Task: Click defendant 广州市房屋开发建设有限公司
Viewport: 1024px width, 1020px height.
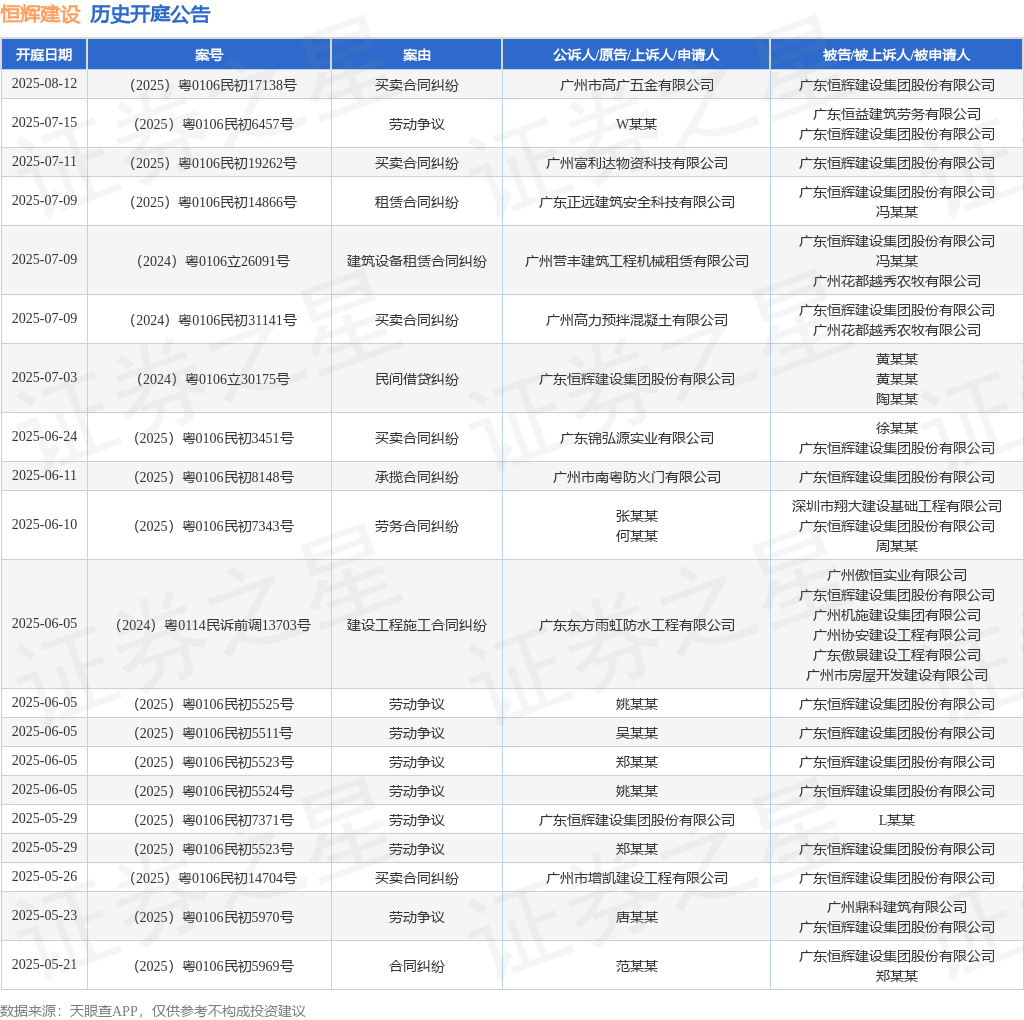Action: tap(897, 675)
